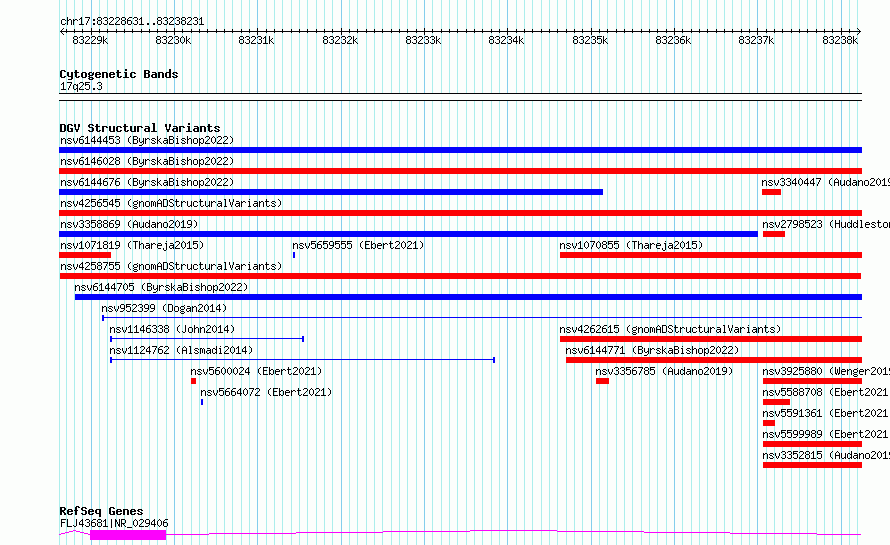Select the red nsv6144771 variant bar
The image size is (890, 545).
[714, 360]
